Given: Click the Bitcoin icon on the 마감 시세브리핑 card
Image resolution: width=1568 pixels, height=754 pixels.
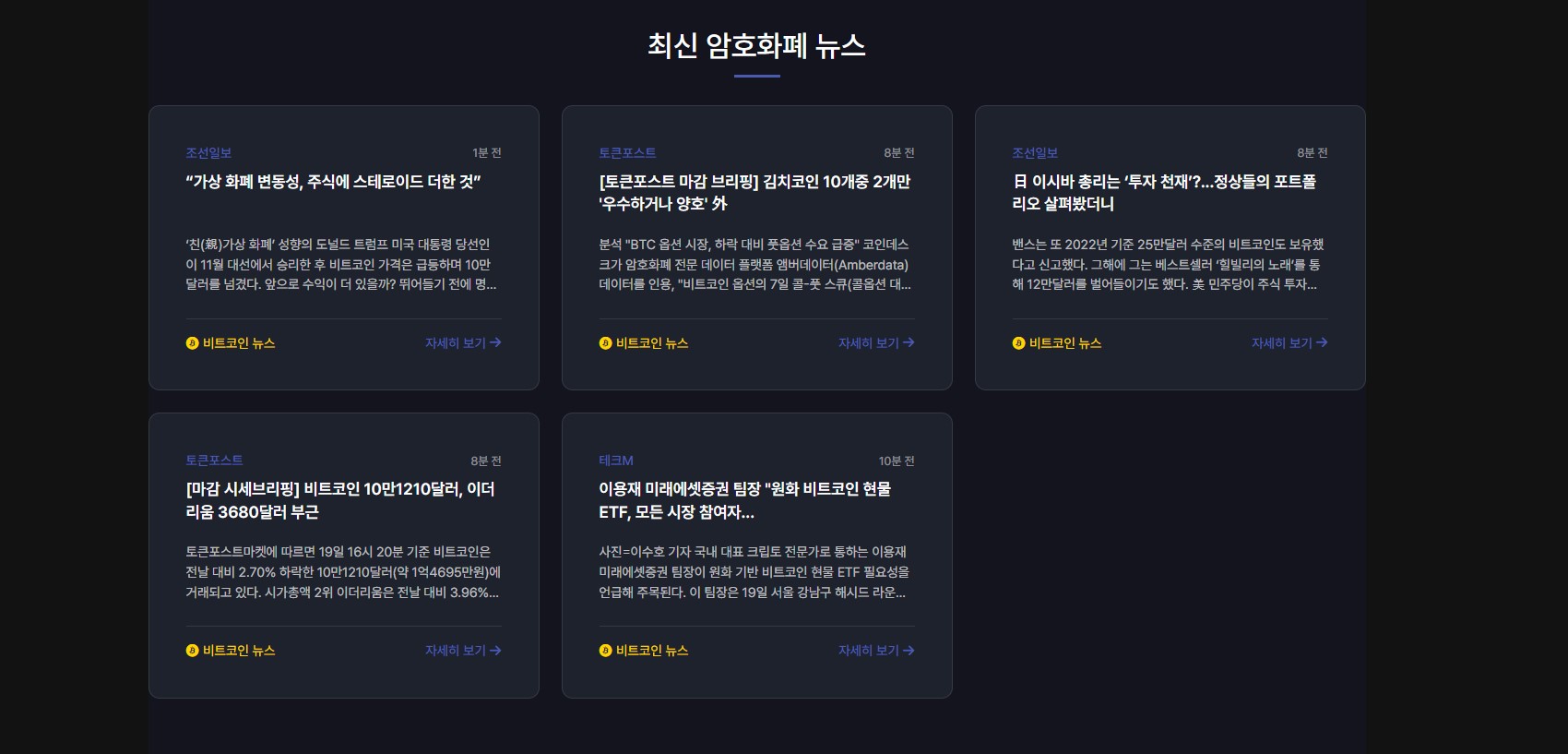Looking at the screenshot, I should tap(191, 651).
